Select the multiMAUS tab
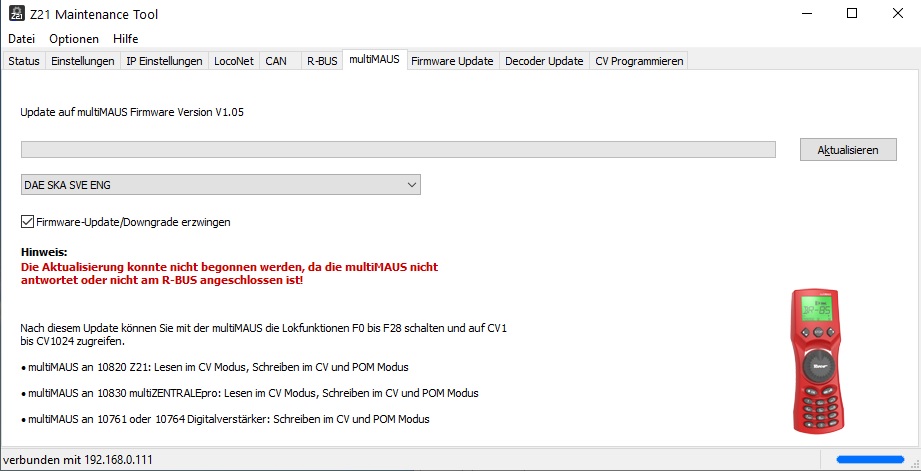 [374, 59]
